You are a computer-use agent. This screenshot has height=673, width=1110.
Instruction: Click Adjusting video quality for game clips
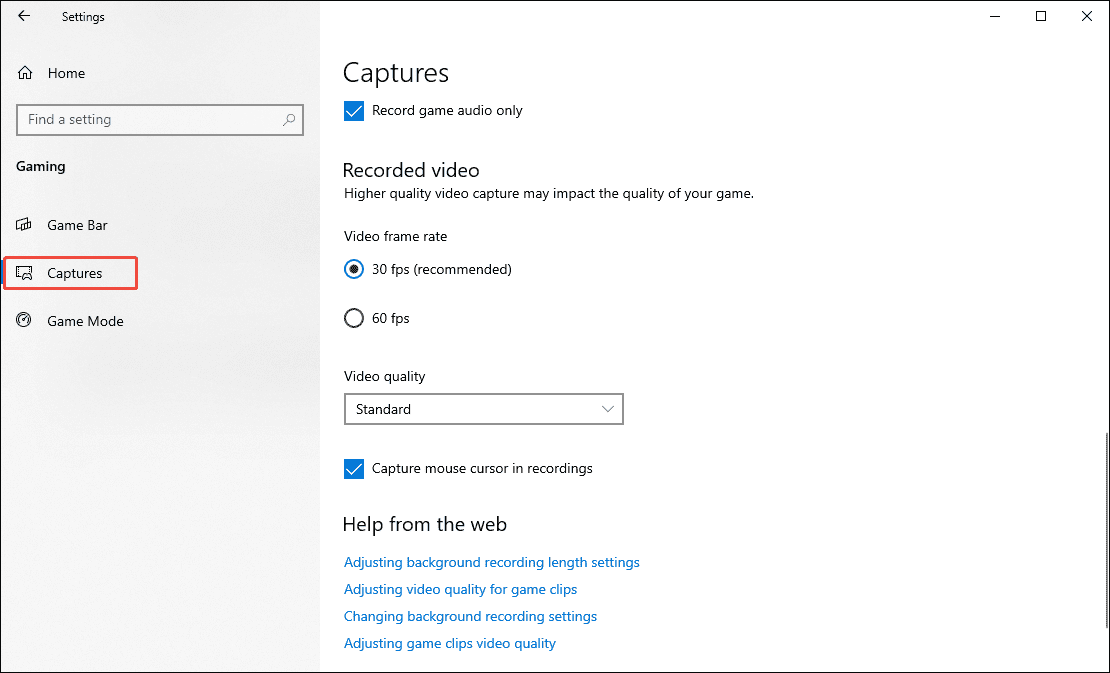pos(460,589)
